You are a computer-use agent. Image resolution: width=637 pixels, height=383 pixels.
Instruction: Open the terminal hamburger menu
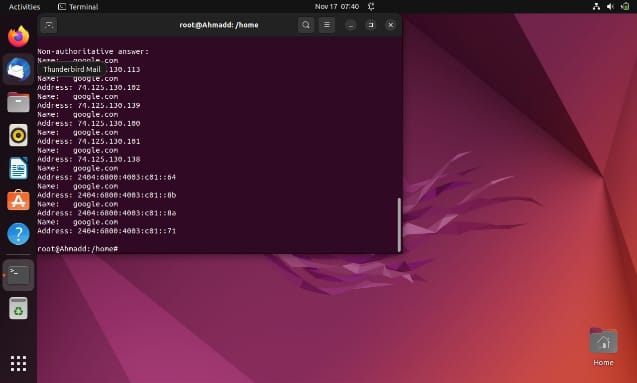(x=327, y=25)
